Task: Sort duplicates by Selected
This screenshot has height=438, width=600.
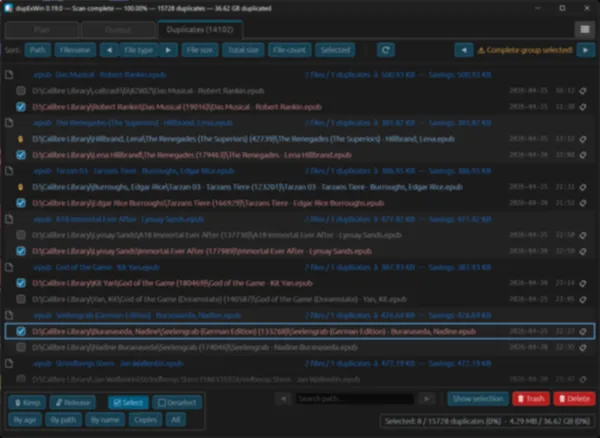Action: point(335,50)
